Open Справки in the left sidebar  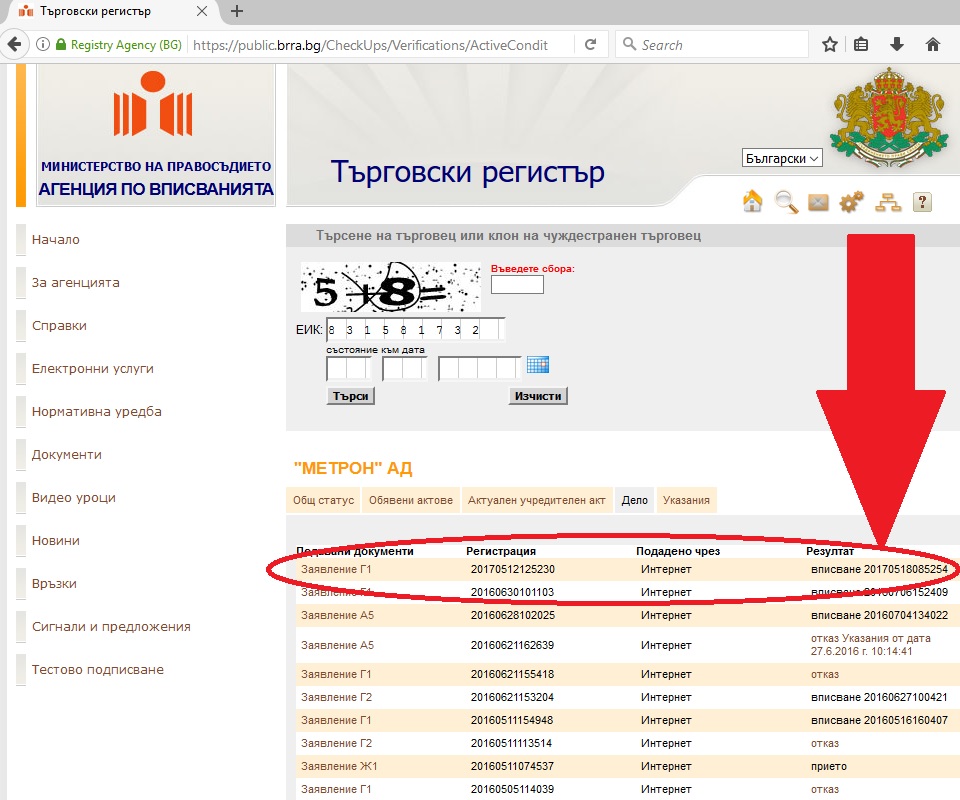[59, 326]
